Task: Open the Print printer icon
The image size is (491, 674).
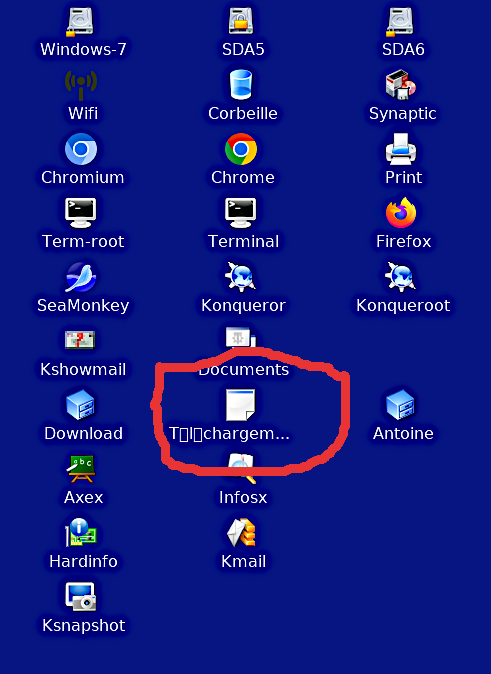Action: pos(401,149)
